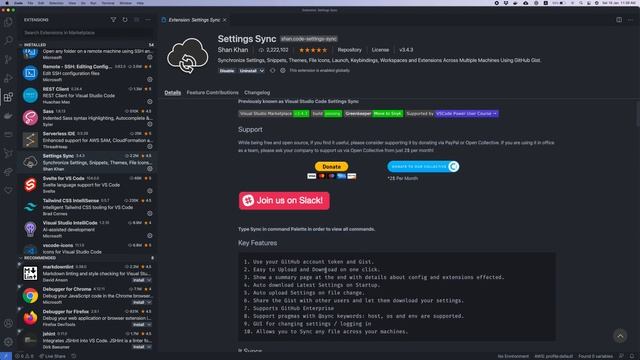640x360 pixels.
Task: Click Donate to our collective button
Action: 423,167
